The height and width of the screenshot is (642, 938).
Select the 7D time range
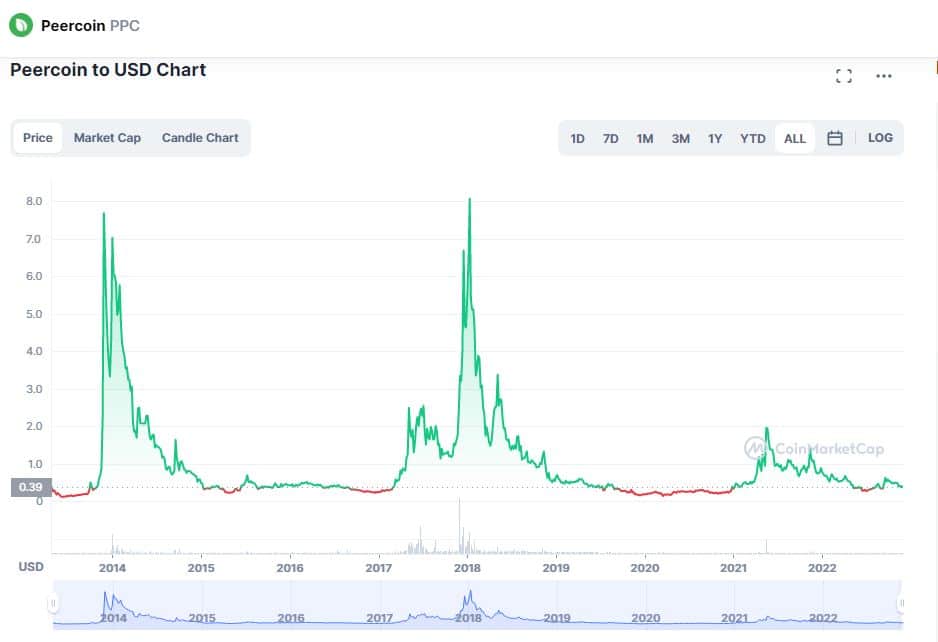point(610,139)
